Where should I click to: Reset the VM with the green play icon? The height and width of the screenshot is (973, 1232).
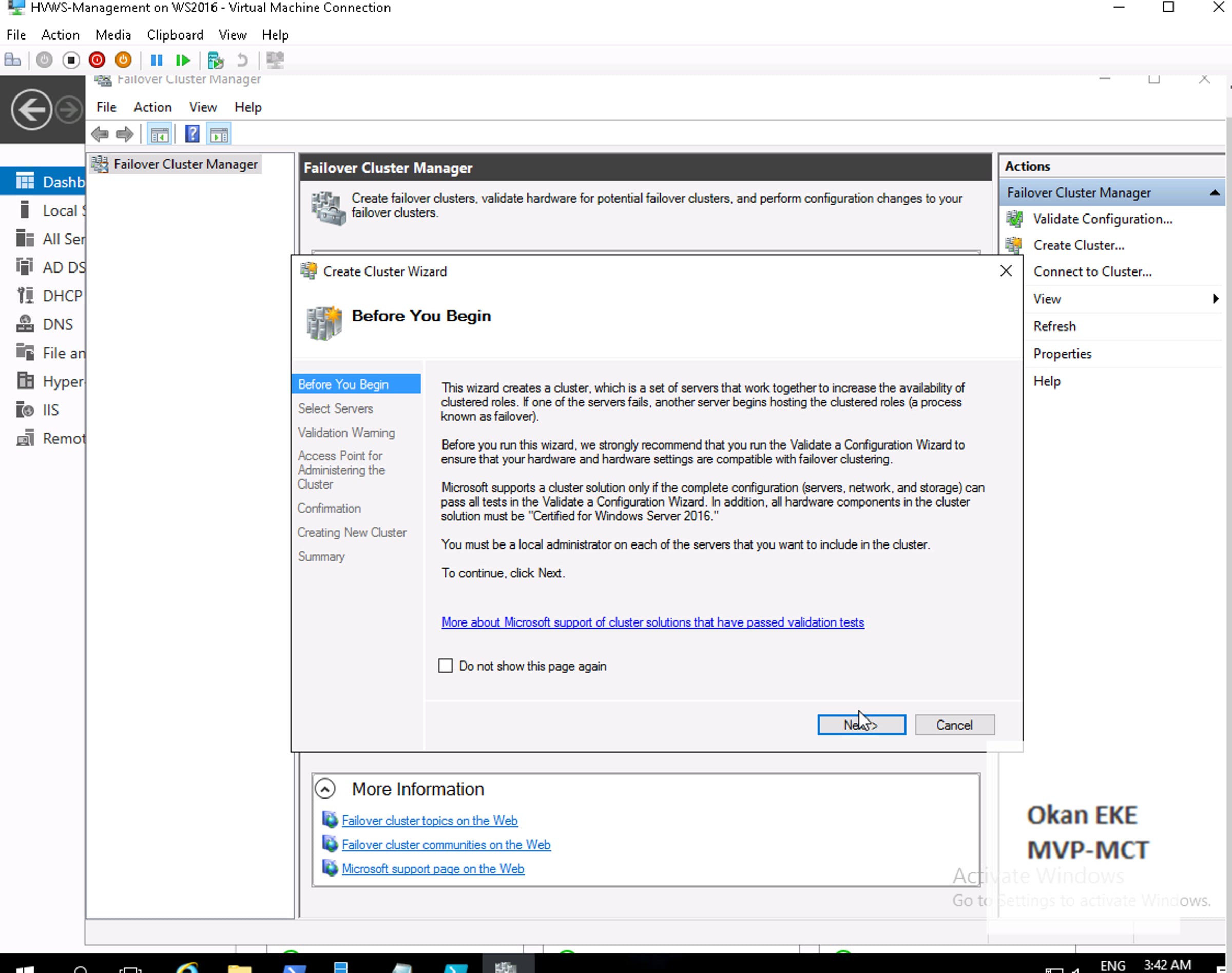click(x=183, y=60)
